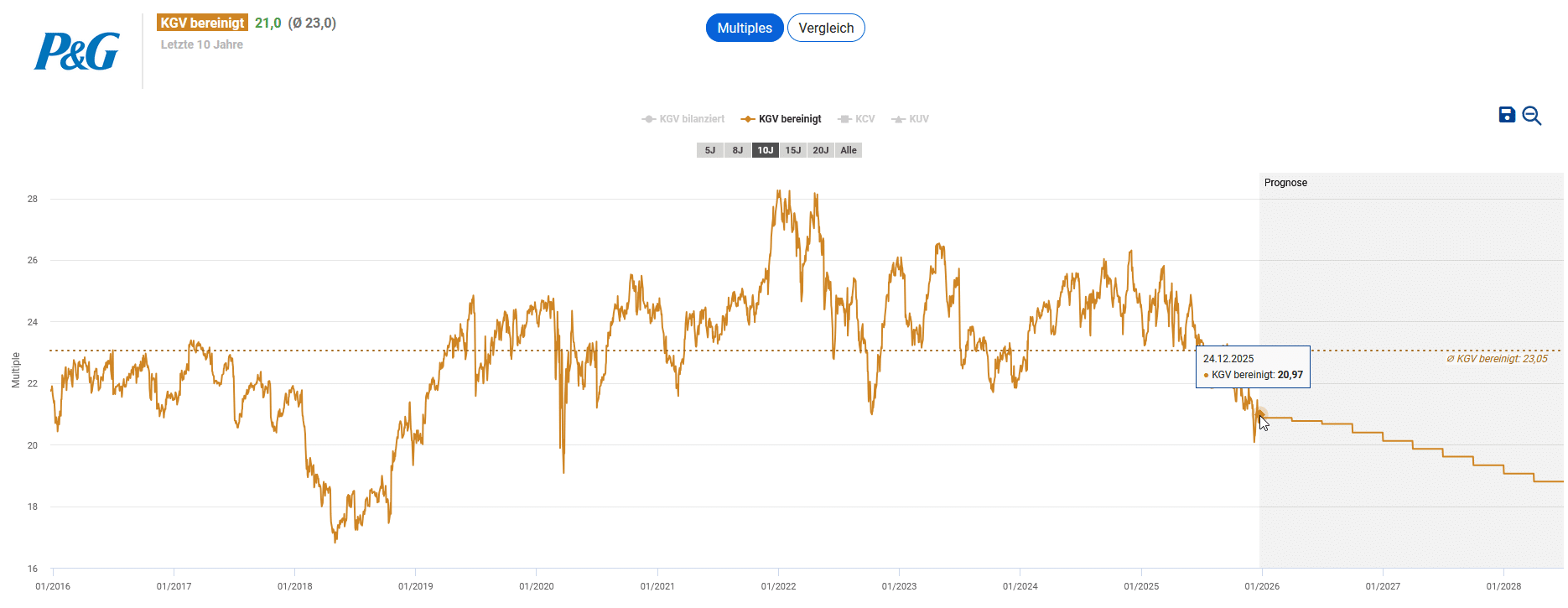This screenshot has height=608, width=1568.
Task: Show all data with Alle button
Action: (849, 150)
